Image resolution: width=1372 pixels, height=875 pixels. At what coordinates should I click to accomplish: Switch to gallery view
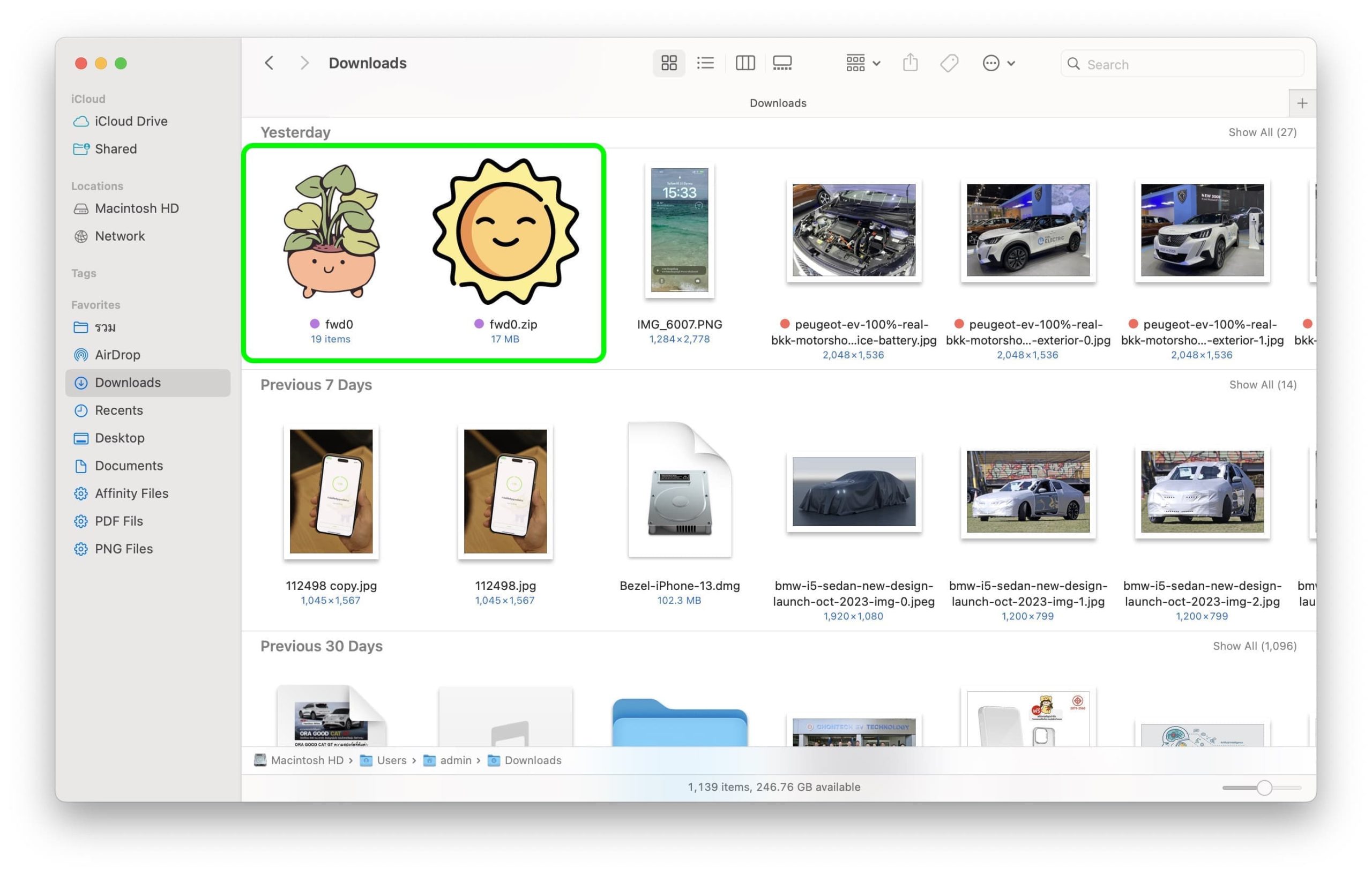pos(782,63)
